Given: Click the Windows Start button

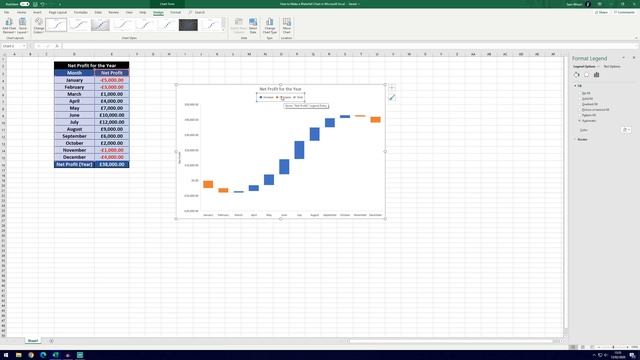Looking at the screenshot, I should point(6,355).
